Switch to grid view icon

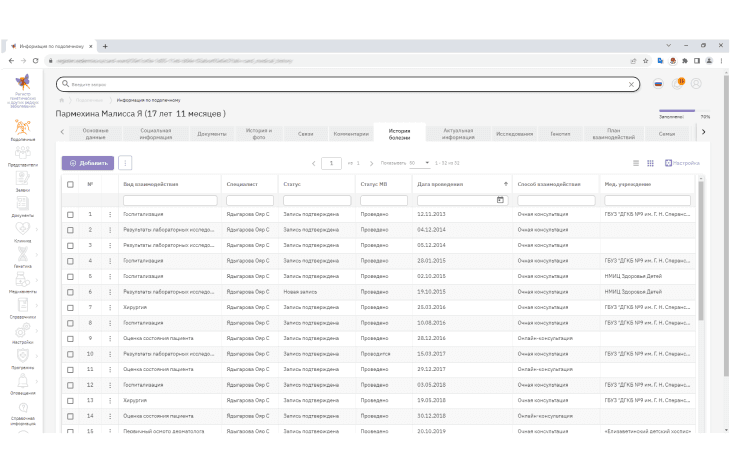point(650,163)
